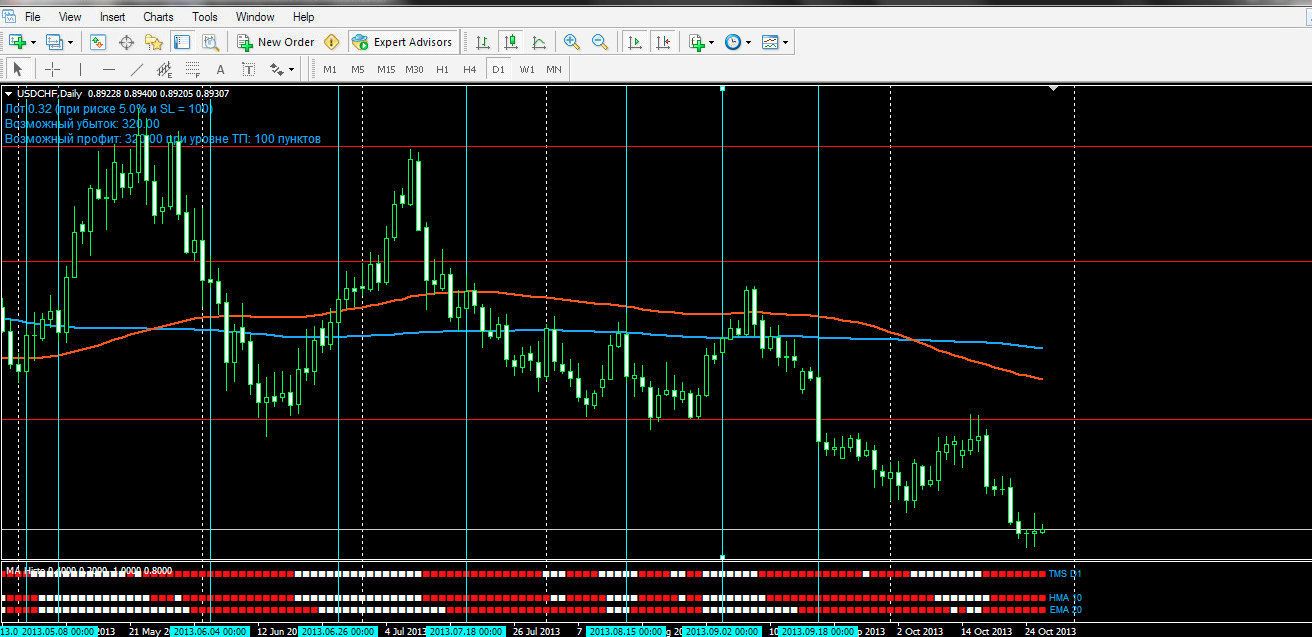This screenshot has height=637, width=1312.
Task: Click the chart shift triangle marker
Action: [1053, 89]
